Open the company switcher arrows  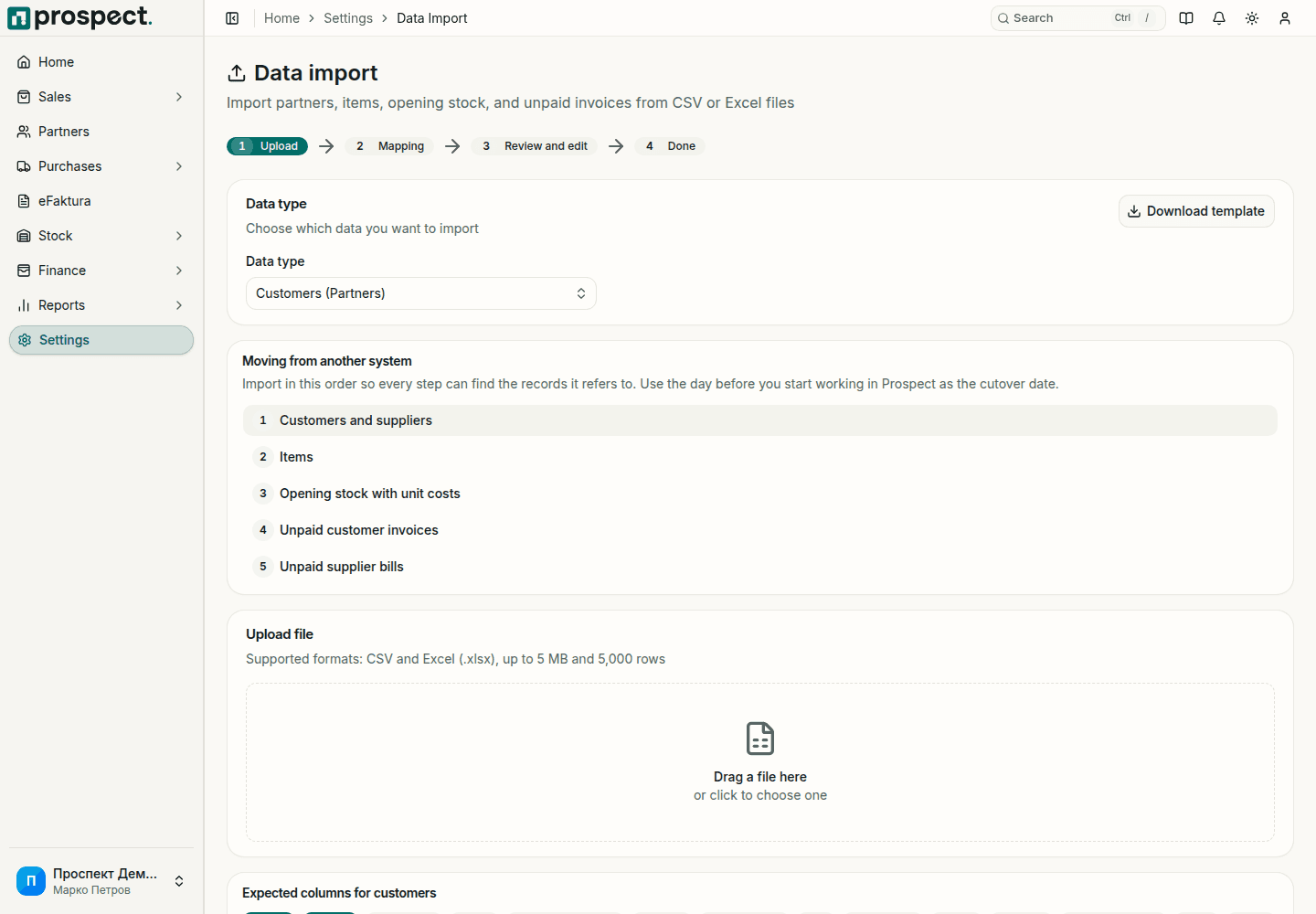coord(179,881)
